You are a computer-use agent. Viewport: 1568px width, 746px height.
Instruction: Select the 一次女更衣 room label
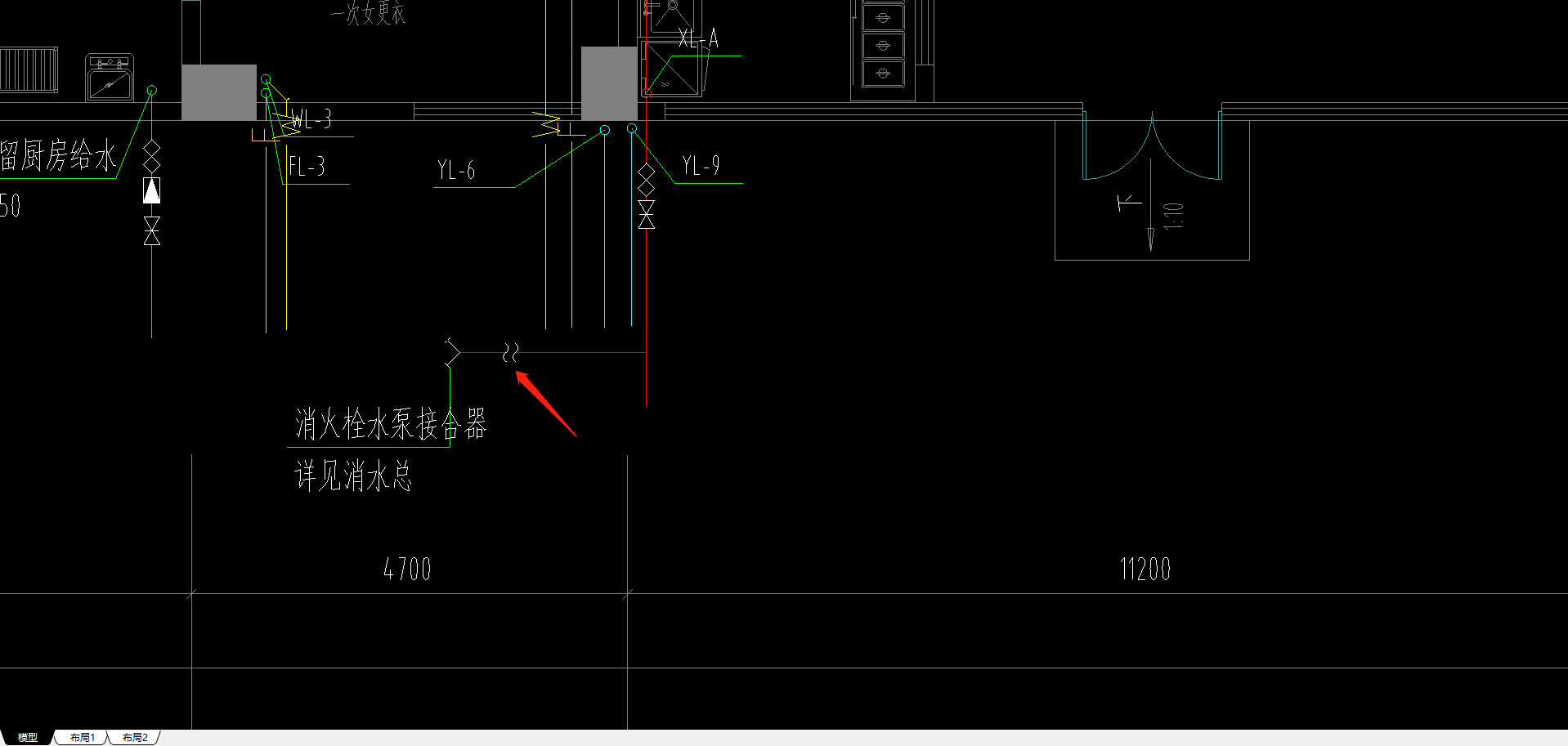(x=368, y=12)
